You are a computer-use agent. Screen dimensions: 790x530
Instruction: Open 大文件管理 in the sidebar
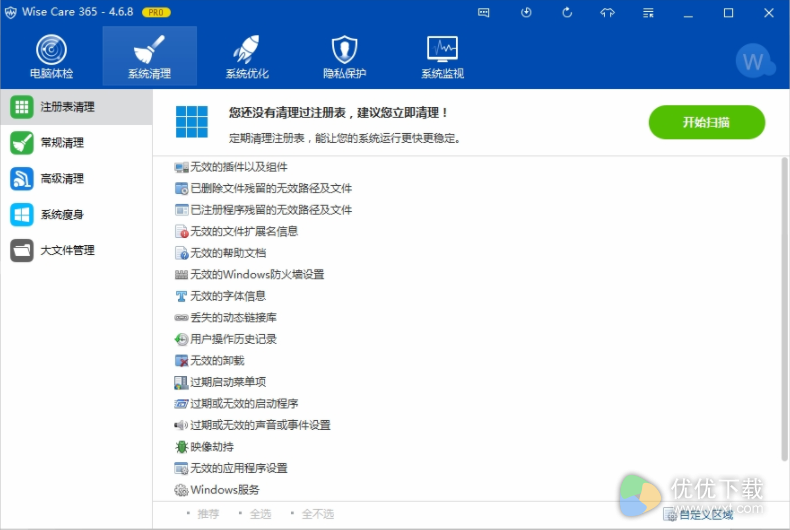(x=76, y=250)
